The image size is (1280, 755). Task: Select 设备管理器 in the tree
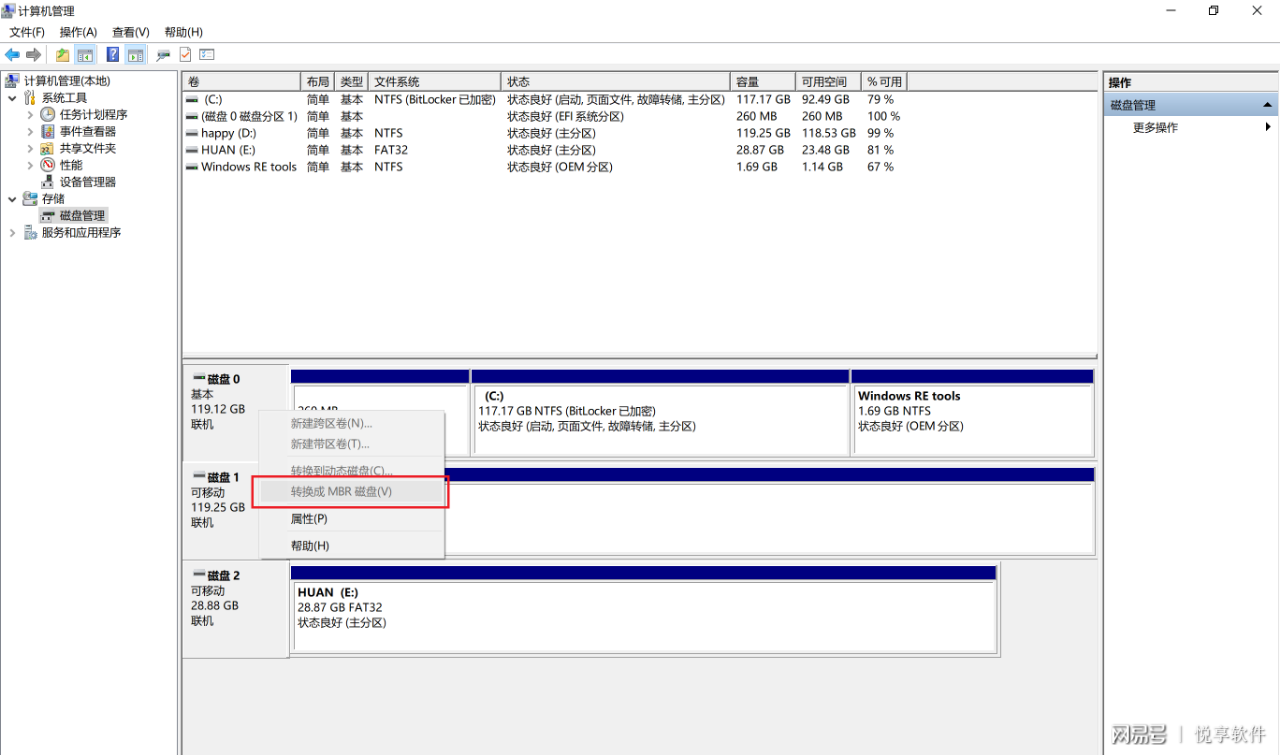coord(88,182)
